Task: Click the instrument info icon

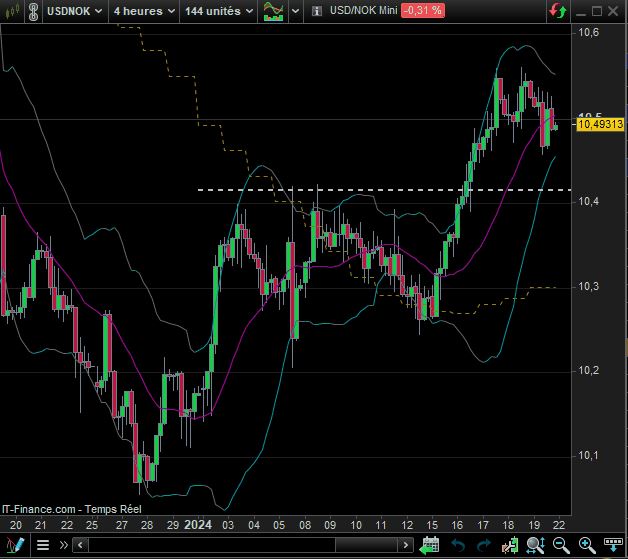Action: click(x=316, y=11)
